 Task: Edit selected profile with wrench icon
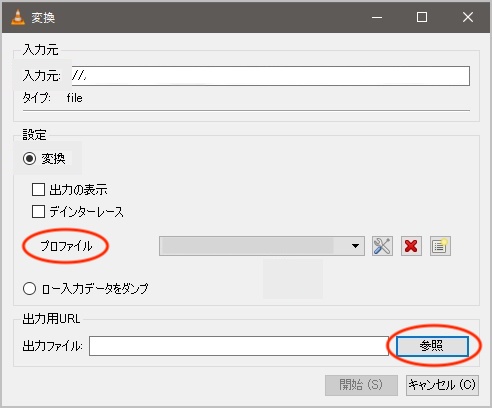[382, 246]
